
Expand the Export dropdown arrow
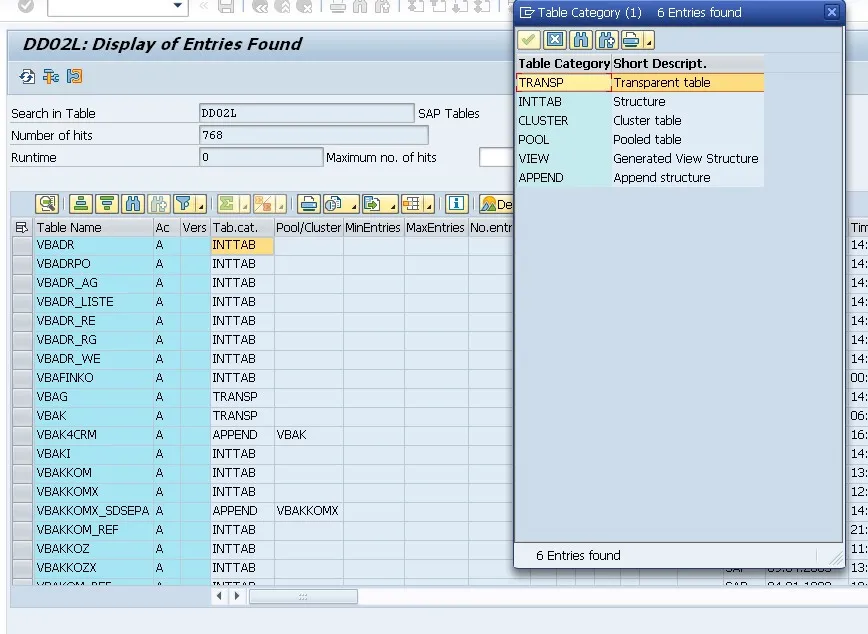392,205
